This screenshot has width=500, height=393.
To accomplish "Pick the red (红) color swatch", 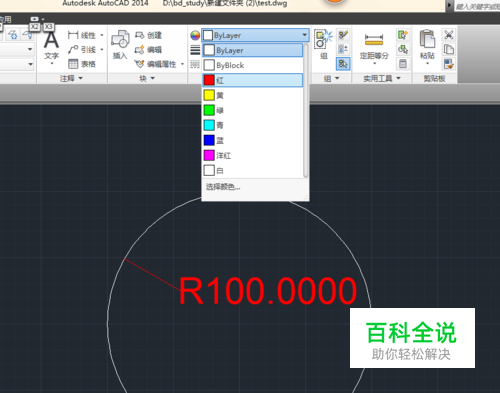I will pos(209,80).
